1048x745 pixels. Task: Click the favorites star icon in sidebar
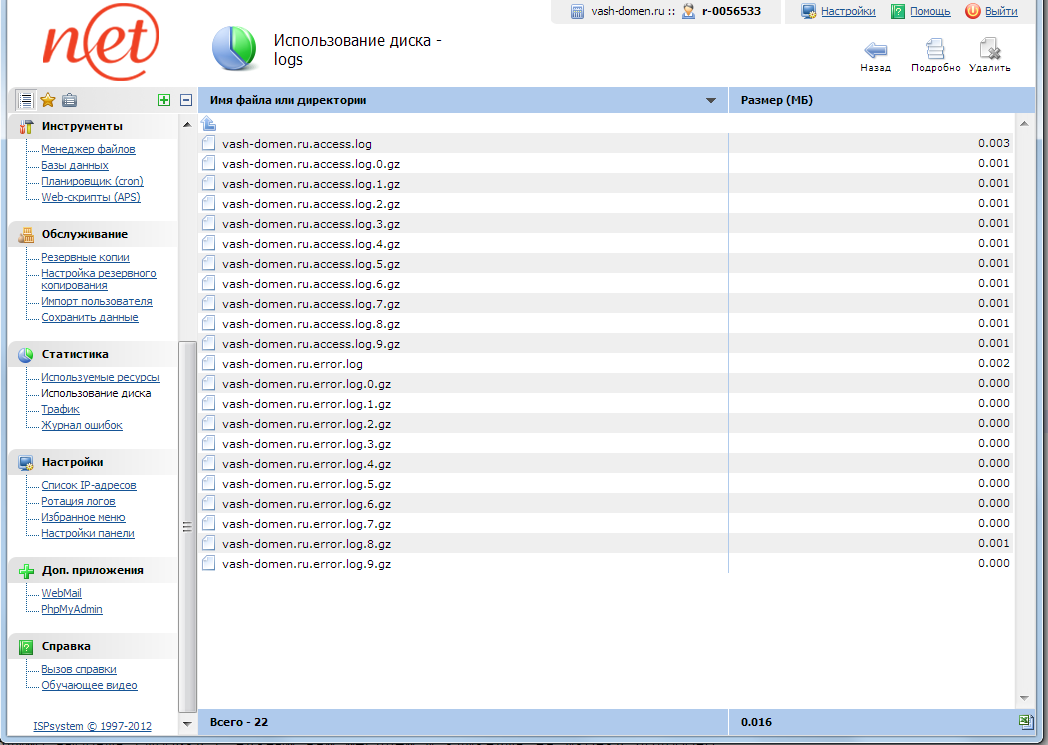point(47,100)
